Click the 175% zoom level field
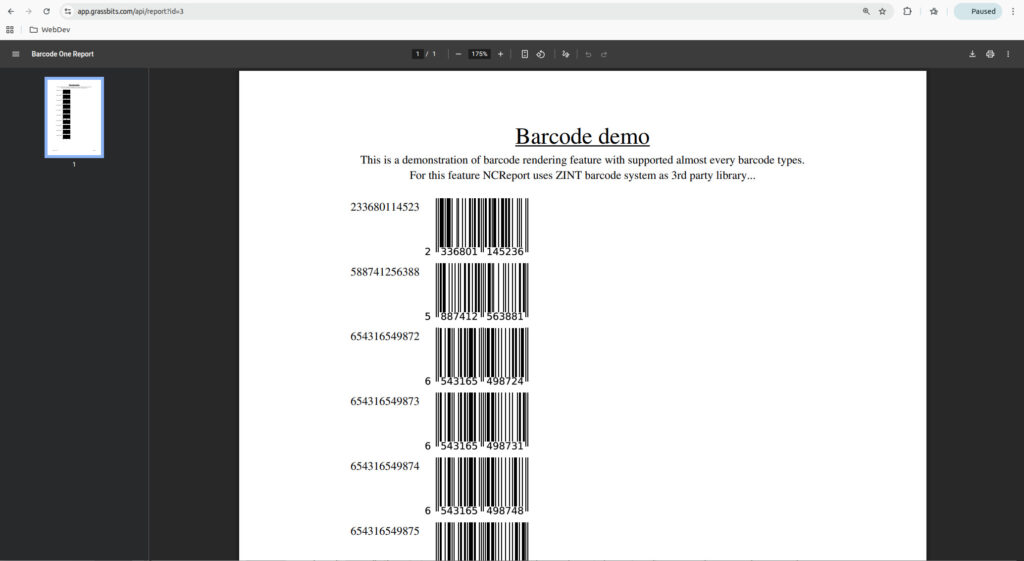The height and width of the screenshot is (561, 1024). pyautogui.click(x=479, y=54)
